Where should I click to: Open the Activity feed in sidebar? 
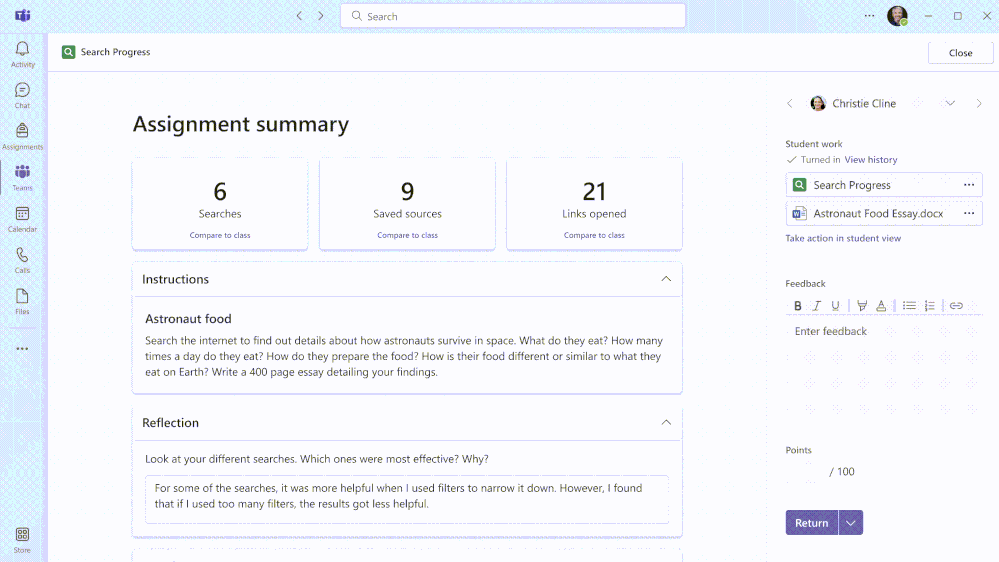point(22,54)
